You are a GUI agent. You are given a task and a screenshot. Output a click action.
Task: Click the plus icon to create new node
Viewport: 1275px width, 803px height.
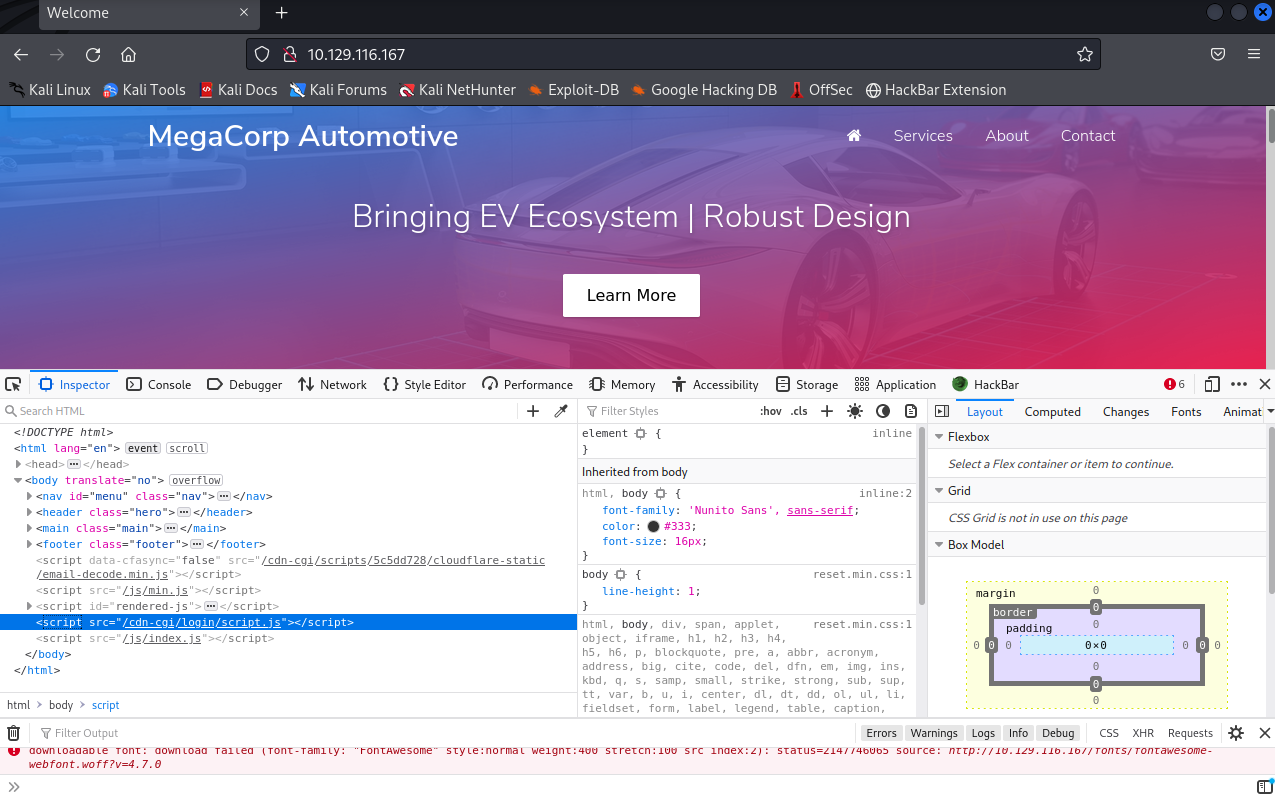pos(533,411)
